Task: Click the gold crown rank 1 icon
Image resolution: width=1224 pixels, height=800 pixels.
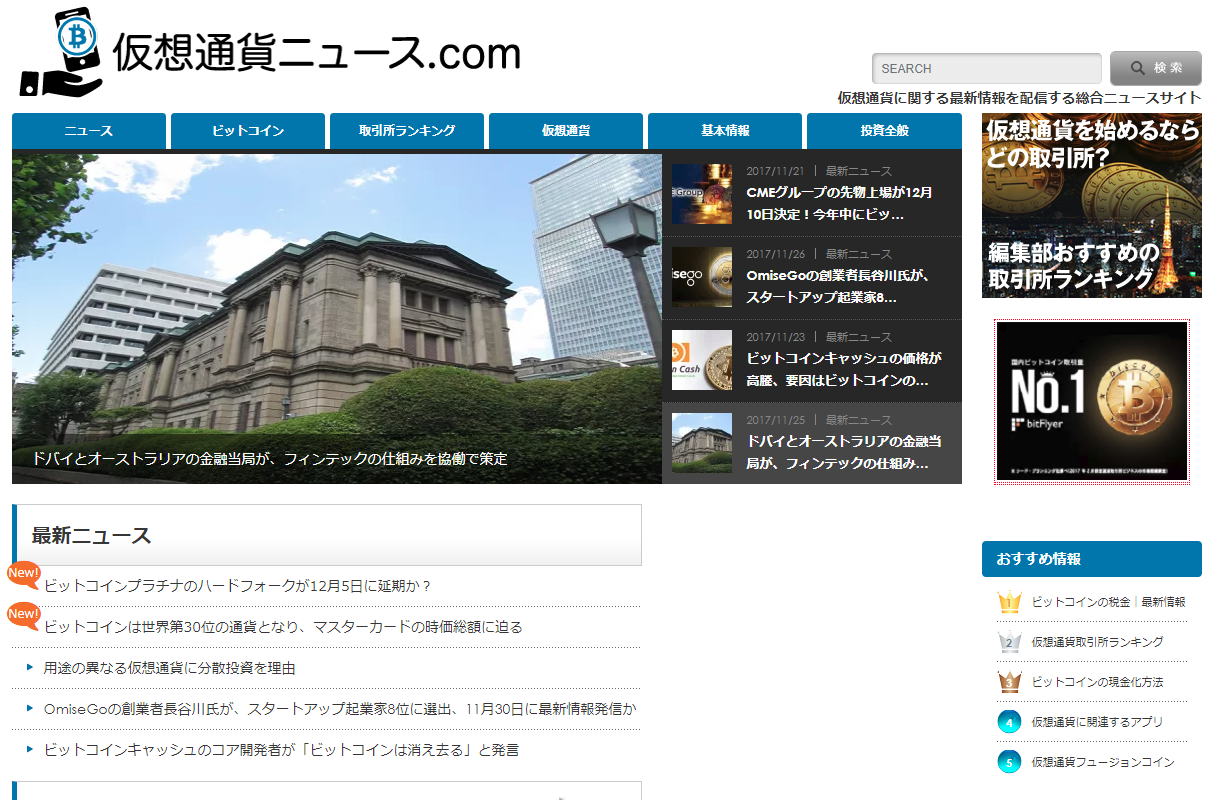Action: coord(1009,602)
